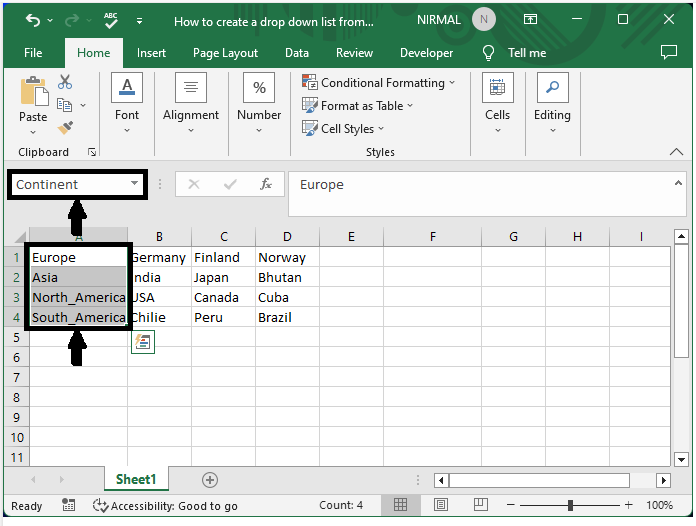Viewport: 696px width, 526px height.
Task: Collapse the ribbon with the caret
Action: click(x=676, y=152)
